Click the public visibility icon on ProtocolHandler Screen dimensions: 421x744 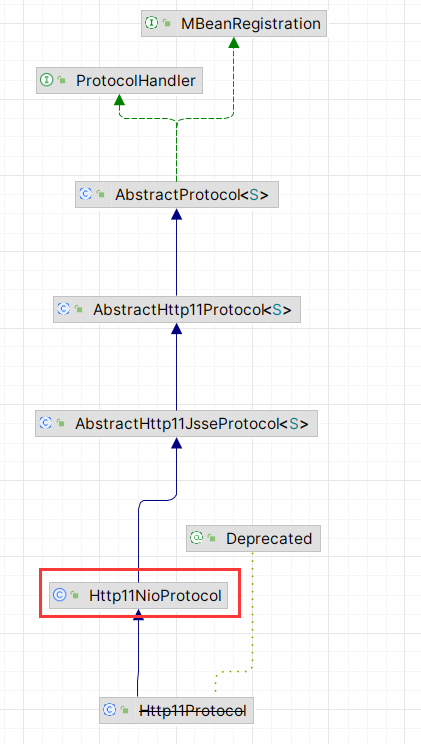click(x=62, y=81)
